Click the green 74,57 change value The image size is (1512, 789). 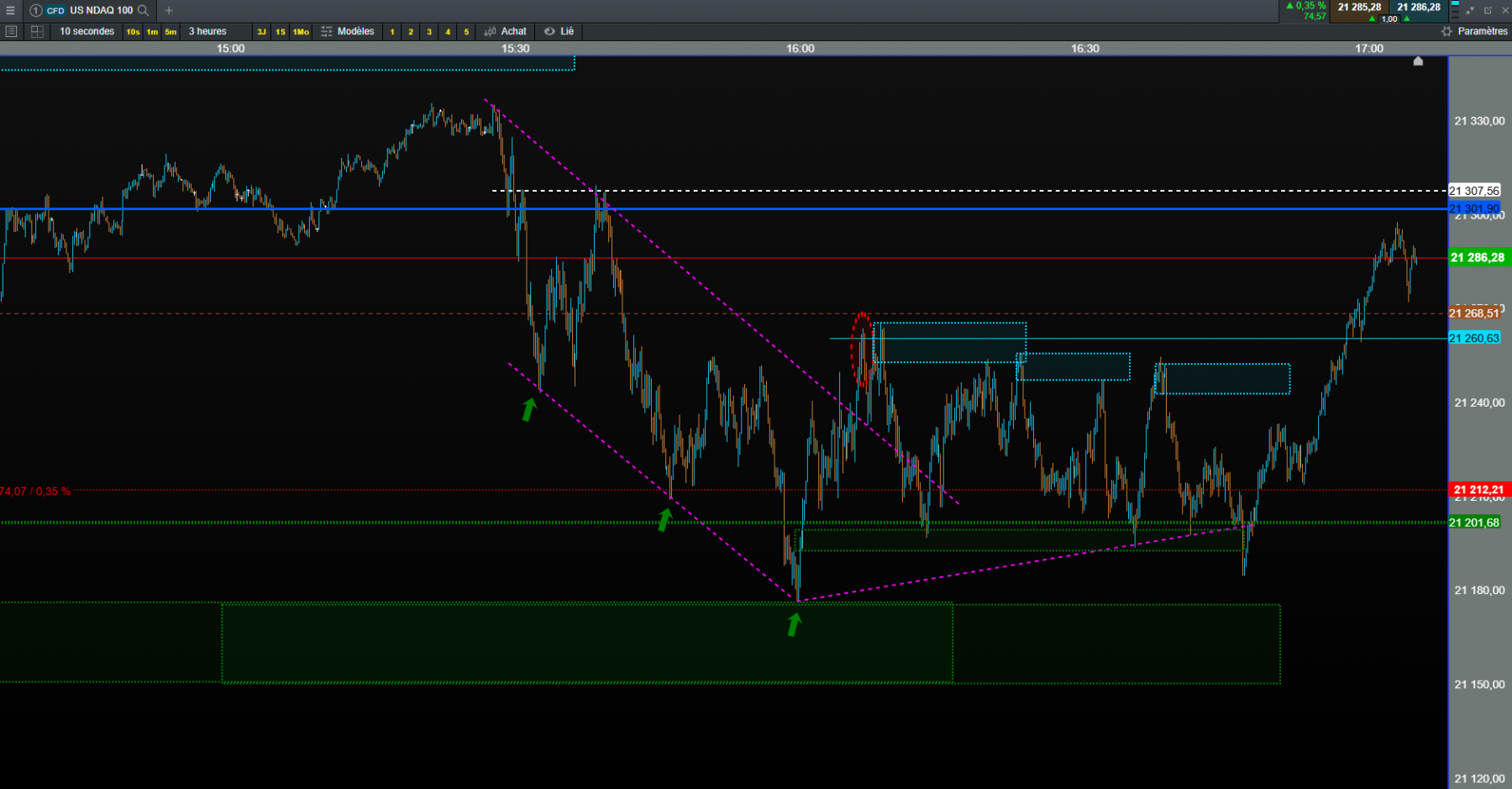tap(1315, 16)
